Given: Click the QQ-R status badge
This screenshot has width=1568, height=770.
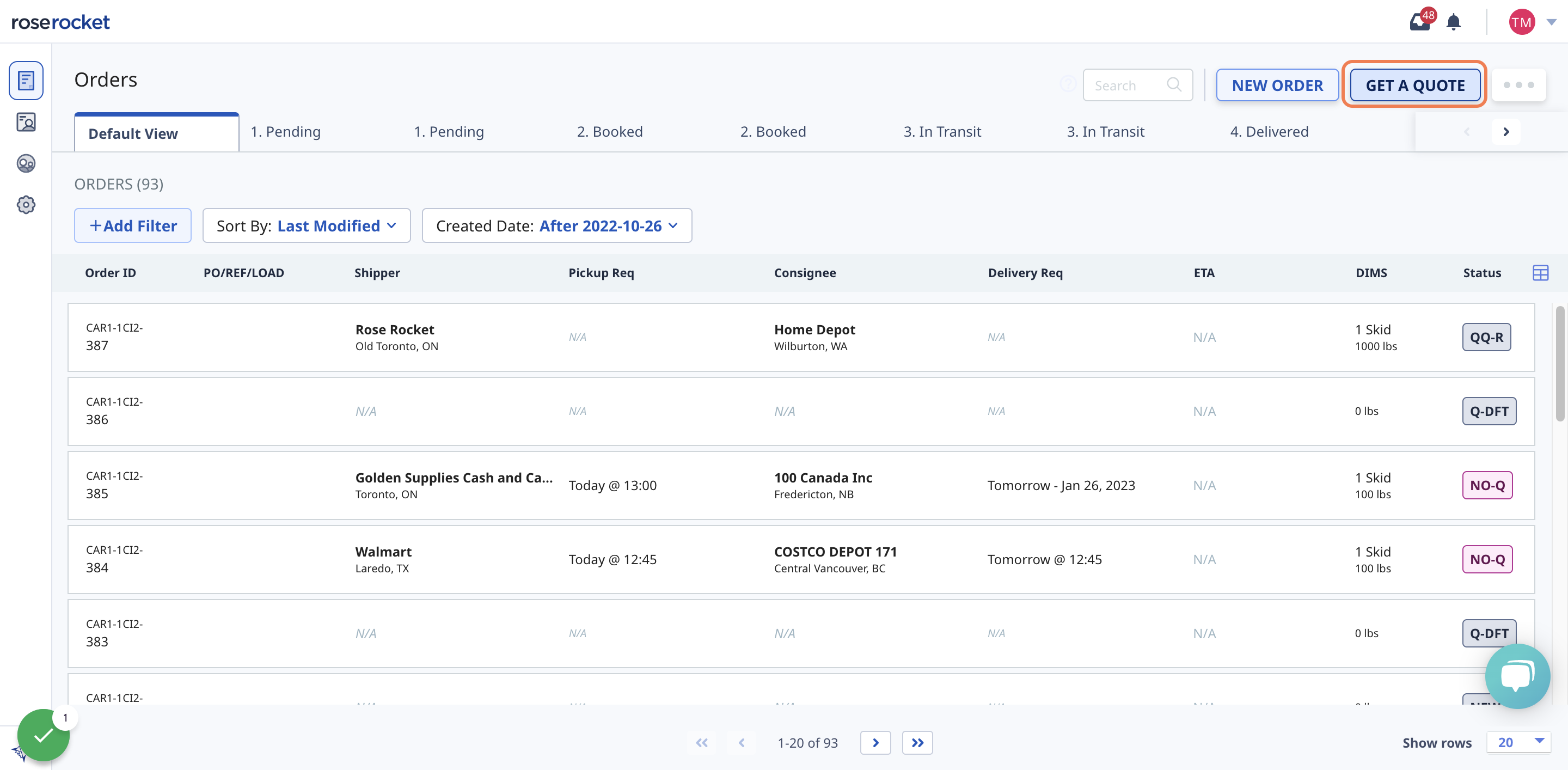Looking at the screenshot, I should [1486, 337].
